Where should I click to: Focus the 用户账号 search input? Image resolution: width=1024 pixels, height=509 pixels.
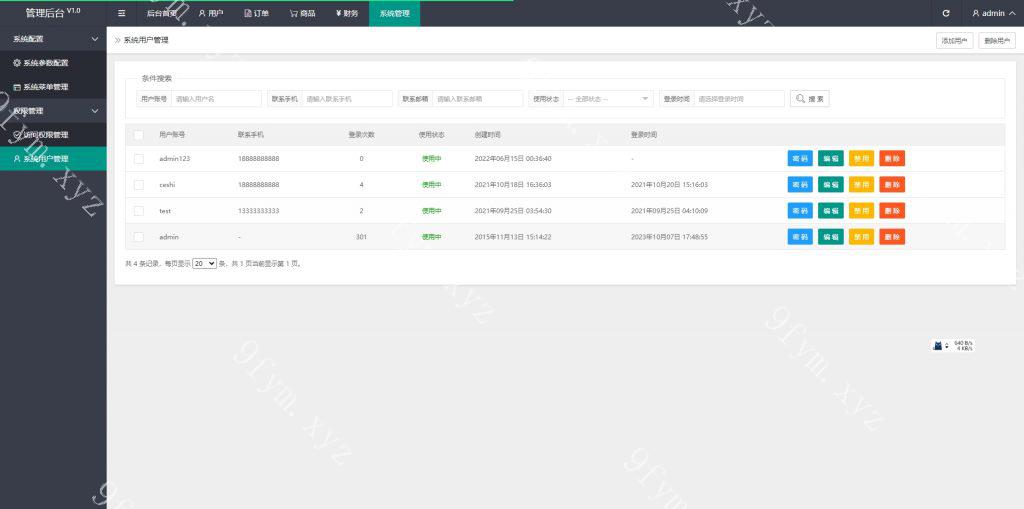[216, 99]
